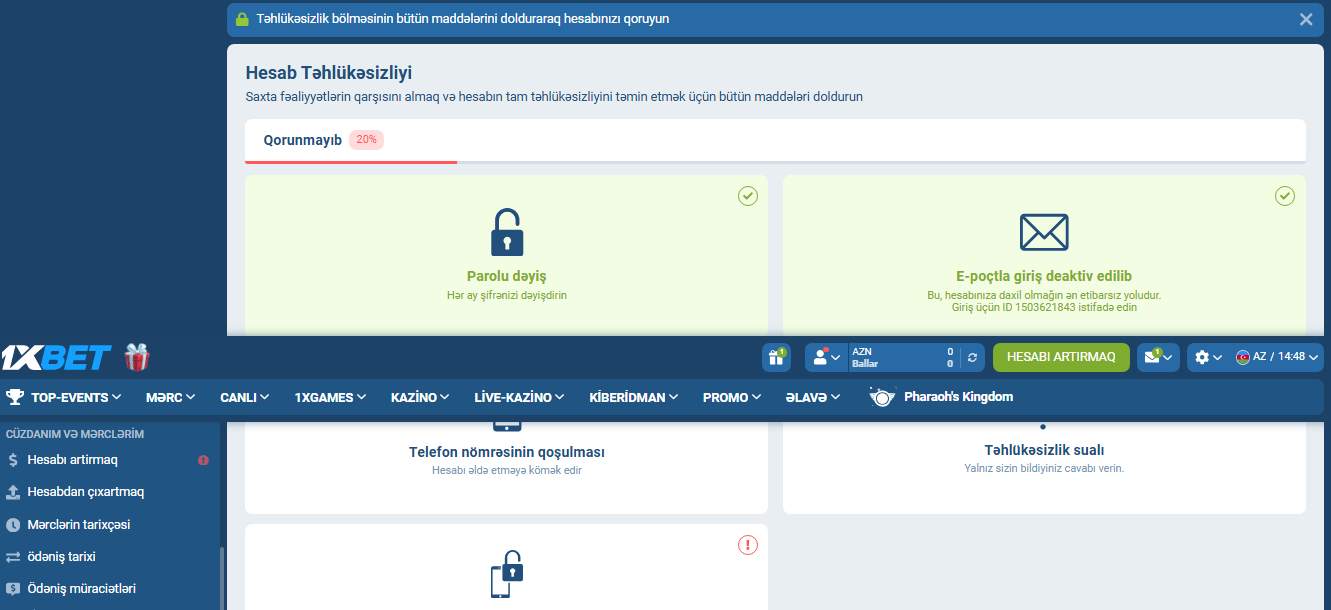Open the AZ language and time dropdown

pyautogui.click(x=1278, y=357)
